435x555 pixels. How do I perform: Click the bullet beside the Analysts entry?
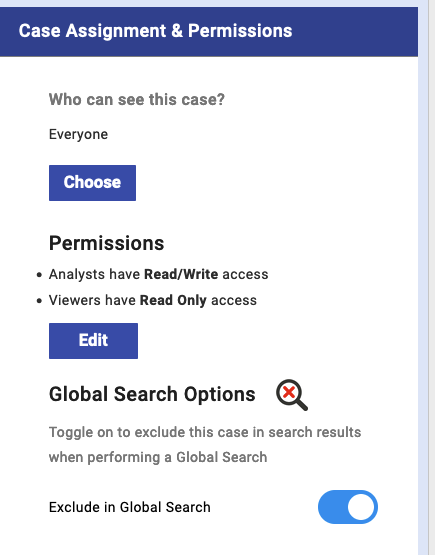tap(39, 275)
